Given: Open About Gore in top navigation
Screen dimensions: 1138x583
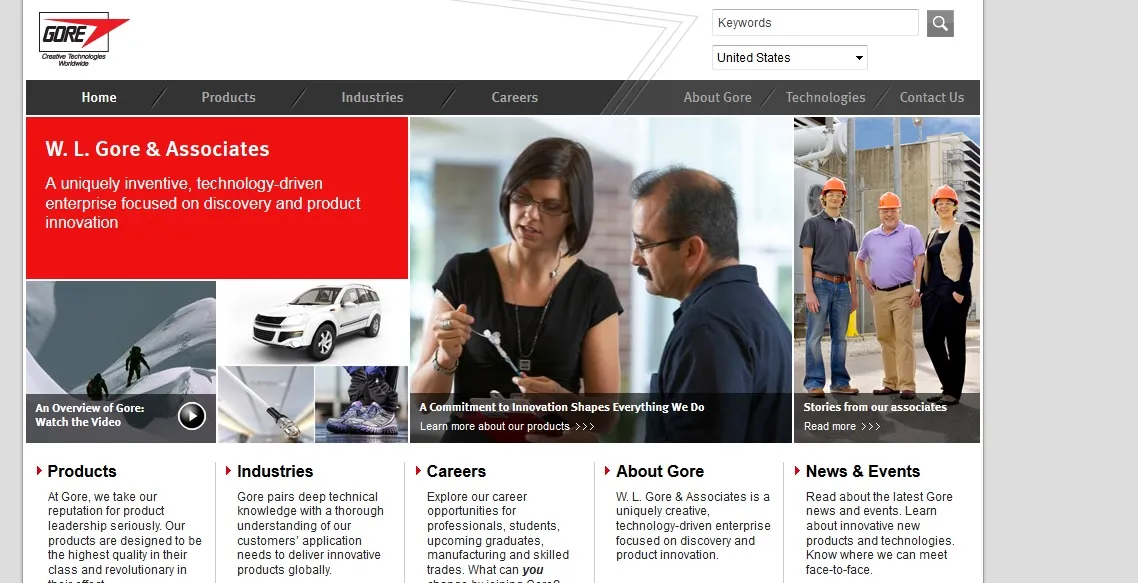Looking at the screenshot, I should 717,97.
